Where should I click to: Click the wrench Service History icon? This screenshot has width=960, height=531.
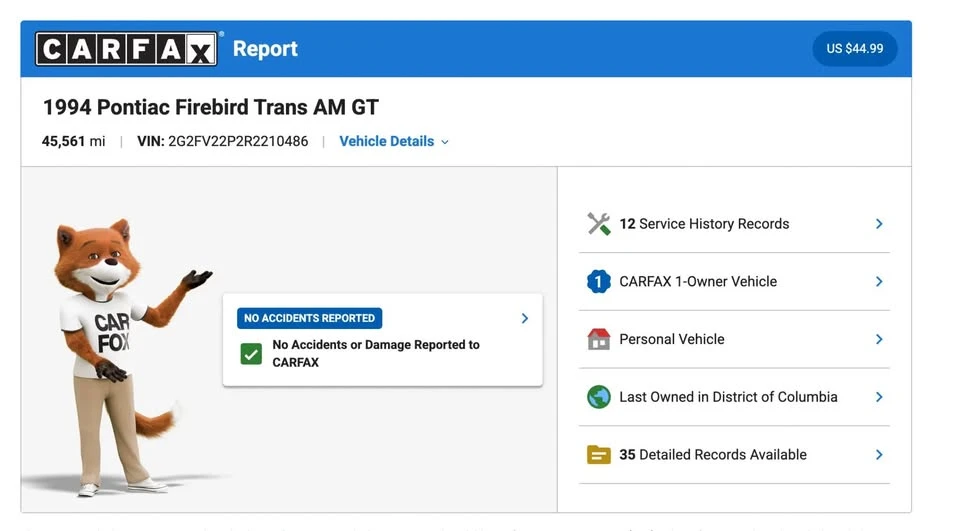pyautogui.click(x=598, y=224)
